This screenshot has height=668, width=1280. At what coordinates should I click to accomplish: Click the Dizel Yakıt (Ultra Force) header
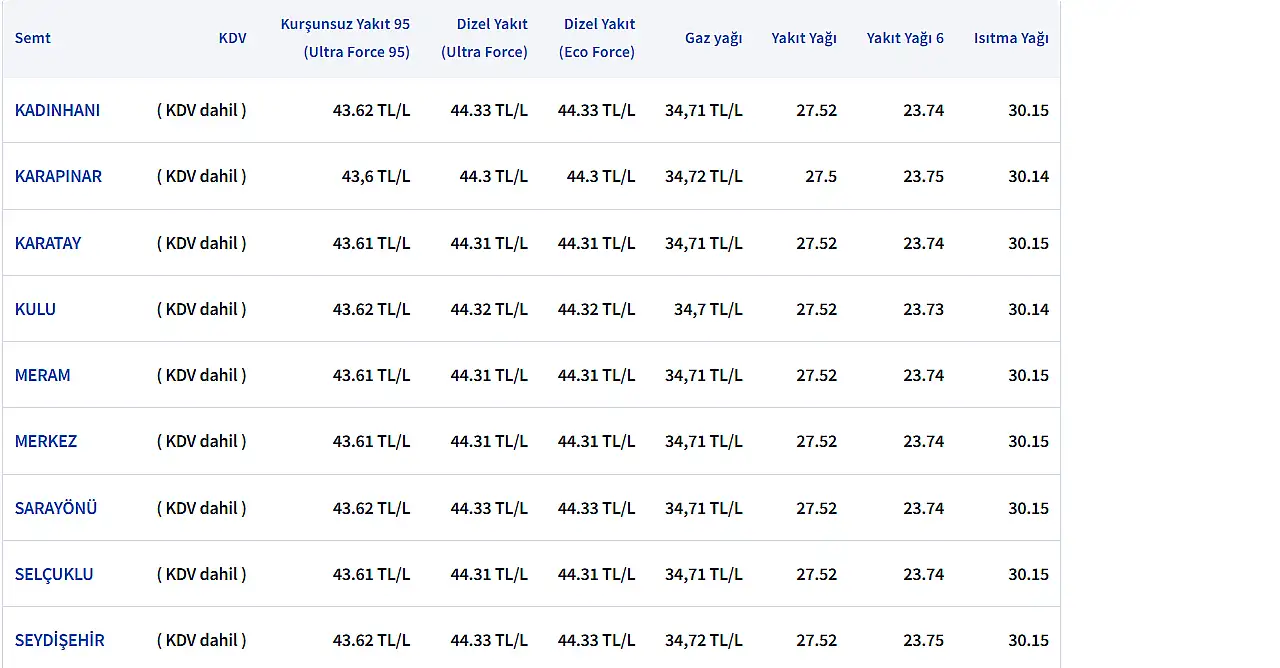pos(484,38)
